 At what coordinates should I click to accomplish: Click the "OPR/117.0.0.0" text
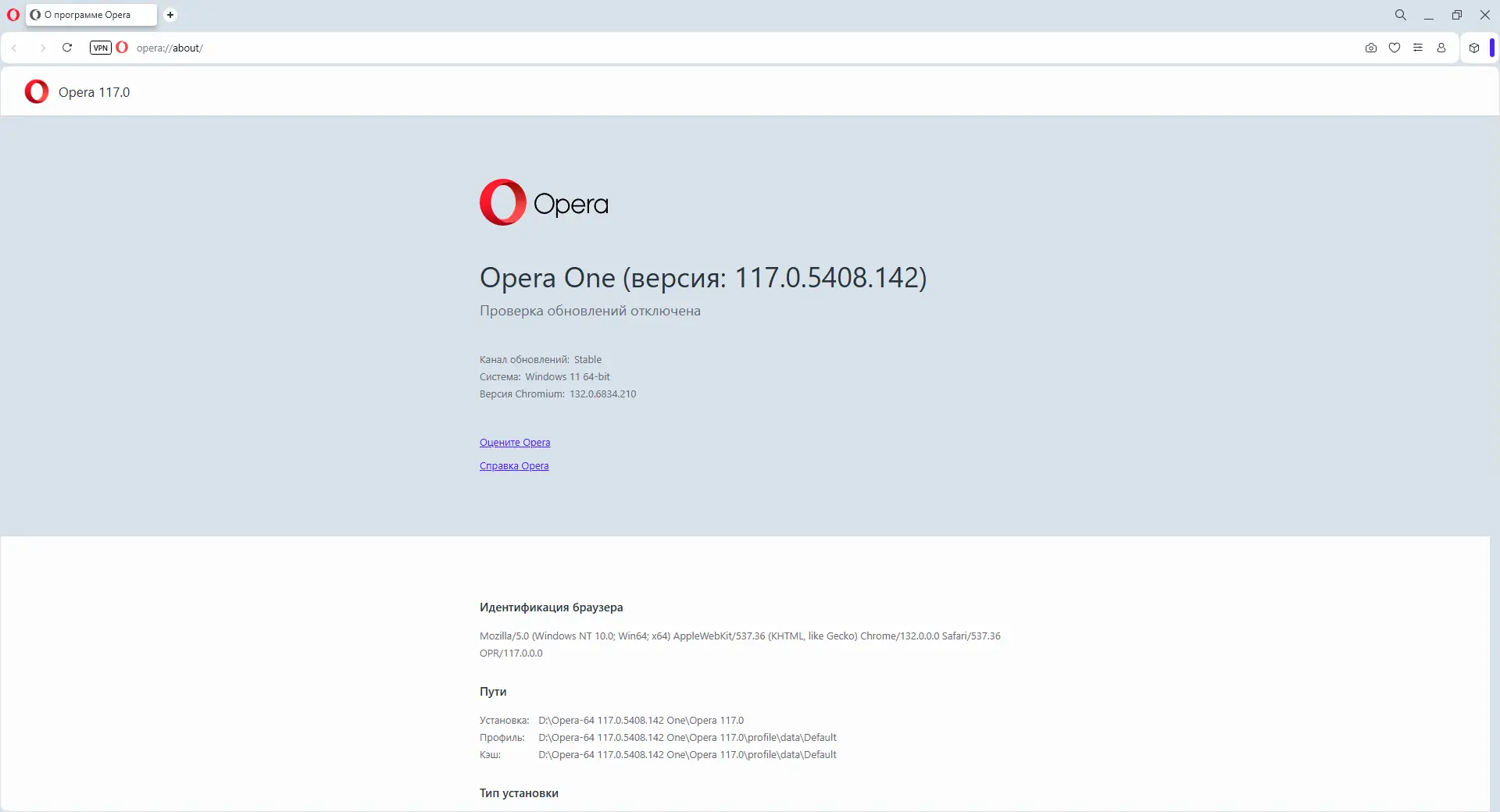coord(511,654)
